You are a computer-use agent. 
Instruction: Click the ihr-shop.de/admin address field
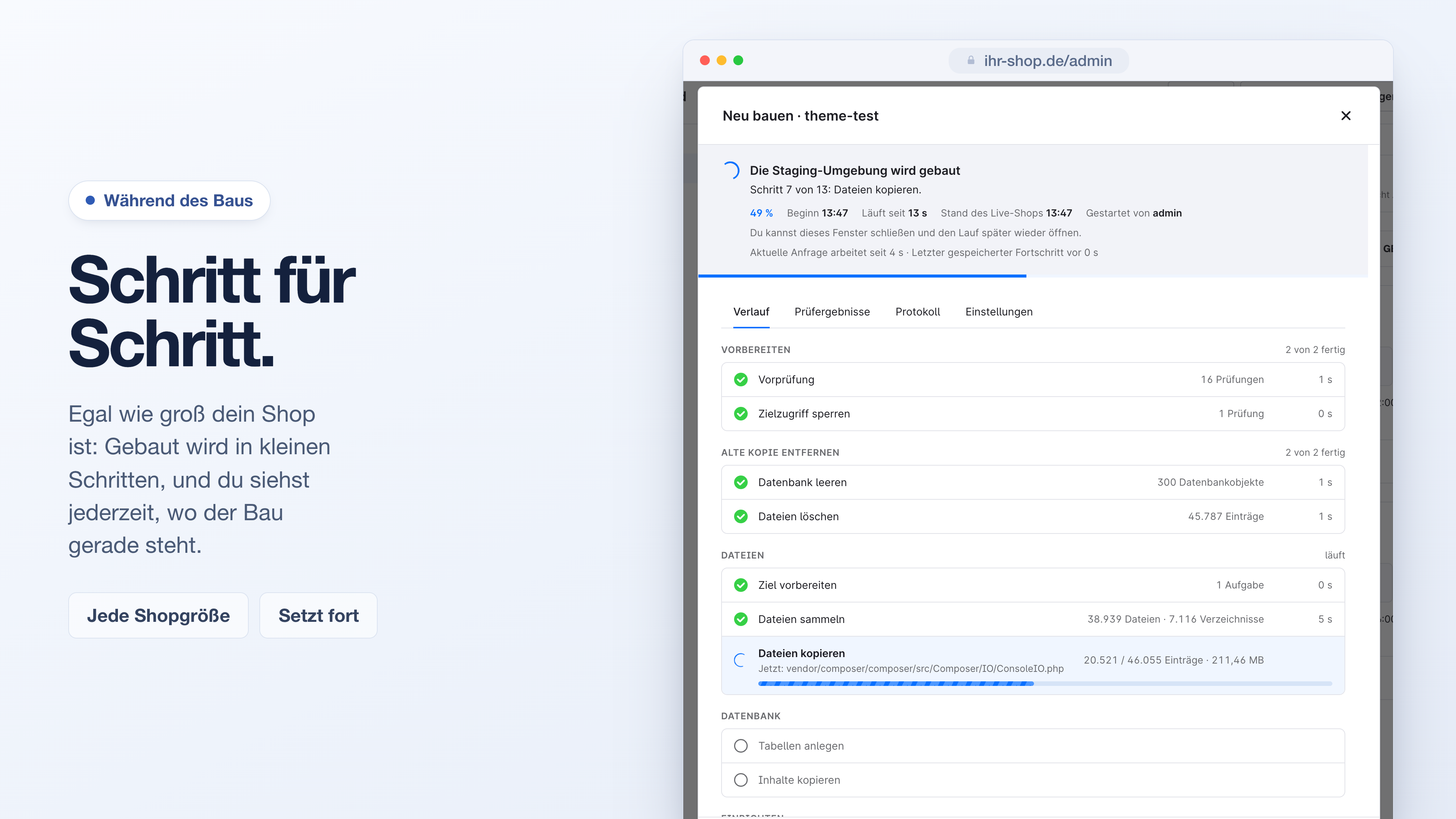pyautogui.click(x=1038, y=61)
